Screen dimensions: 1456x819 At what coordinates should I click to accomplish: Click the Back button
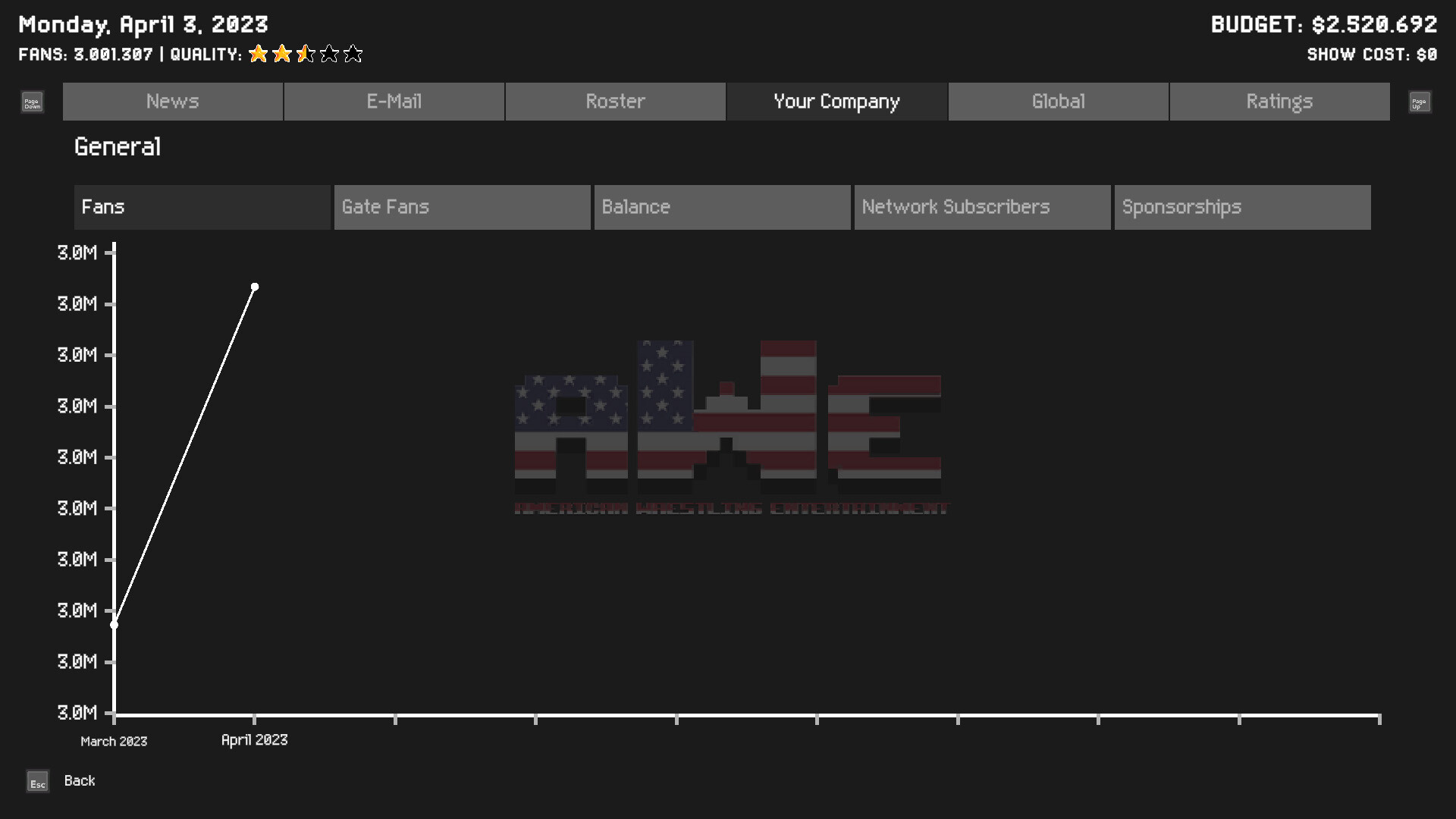(78, 780)
